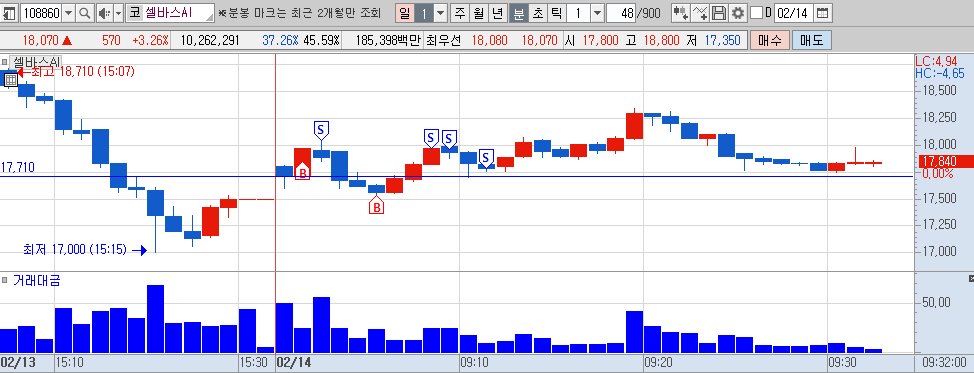Switch chart to 주 (weekly) period
Viewport: 974px width, 373px height.
[460, 12]
